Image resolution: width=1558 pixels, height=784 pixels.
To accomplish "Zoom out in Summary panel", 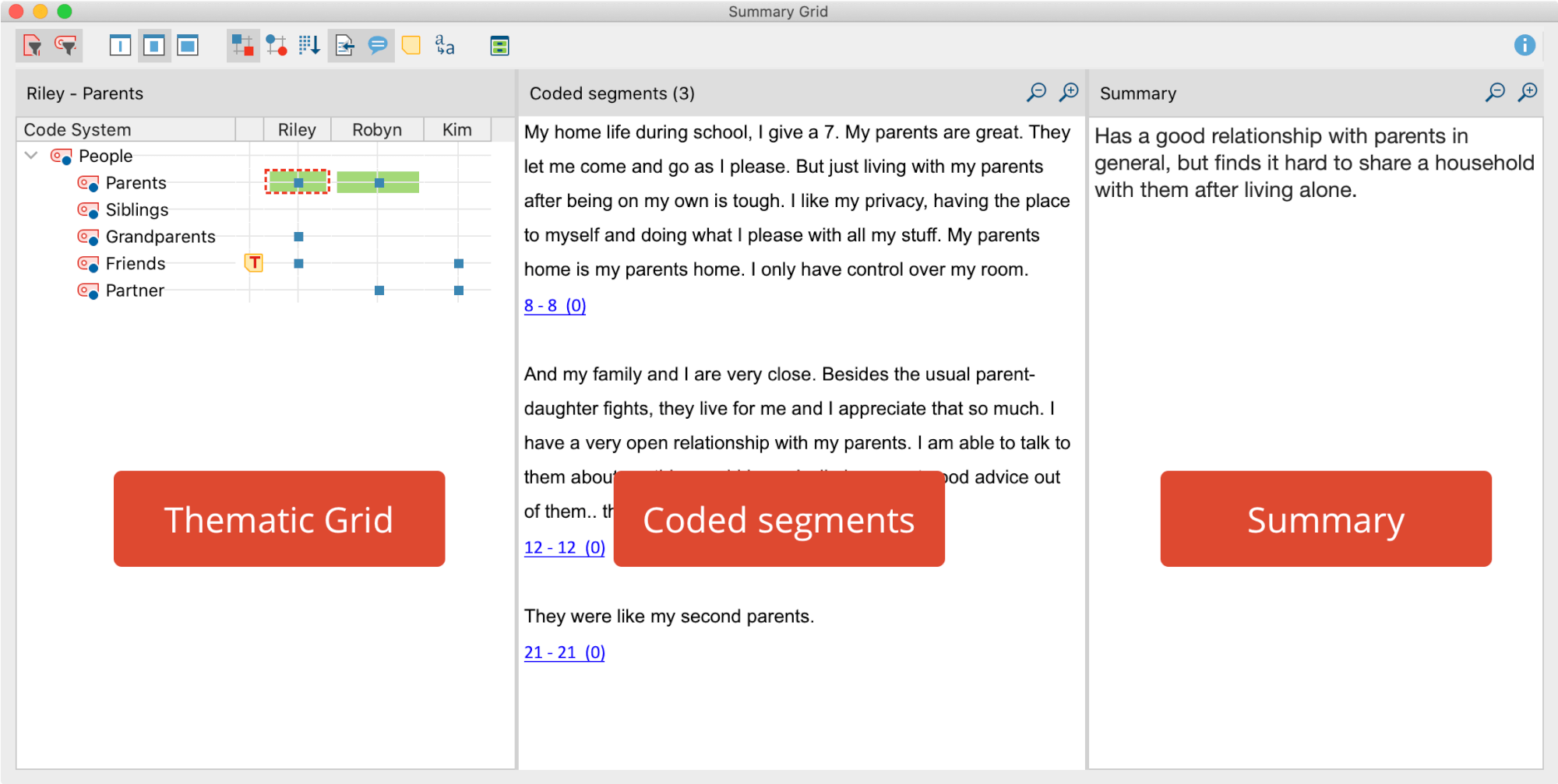I will [1495, 93].
